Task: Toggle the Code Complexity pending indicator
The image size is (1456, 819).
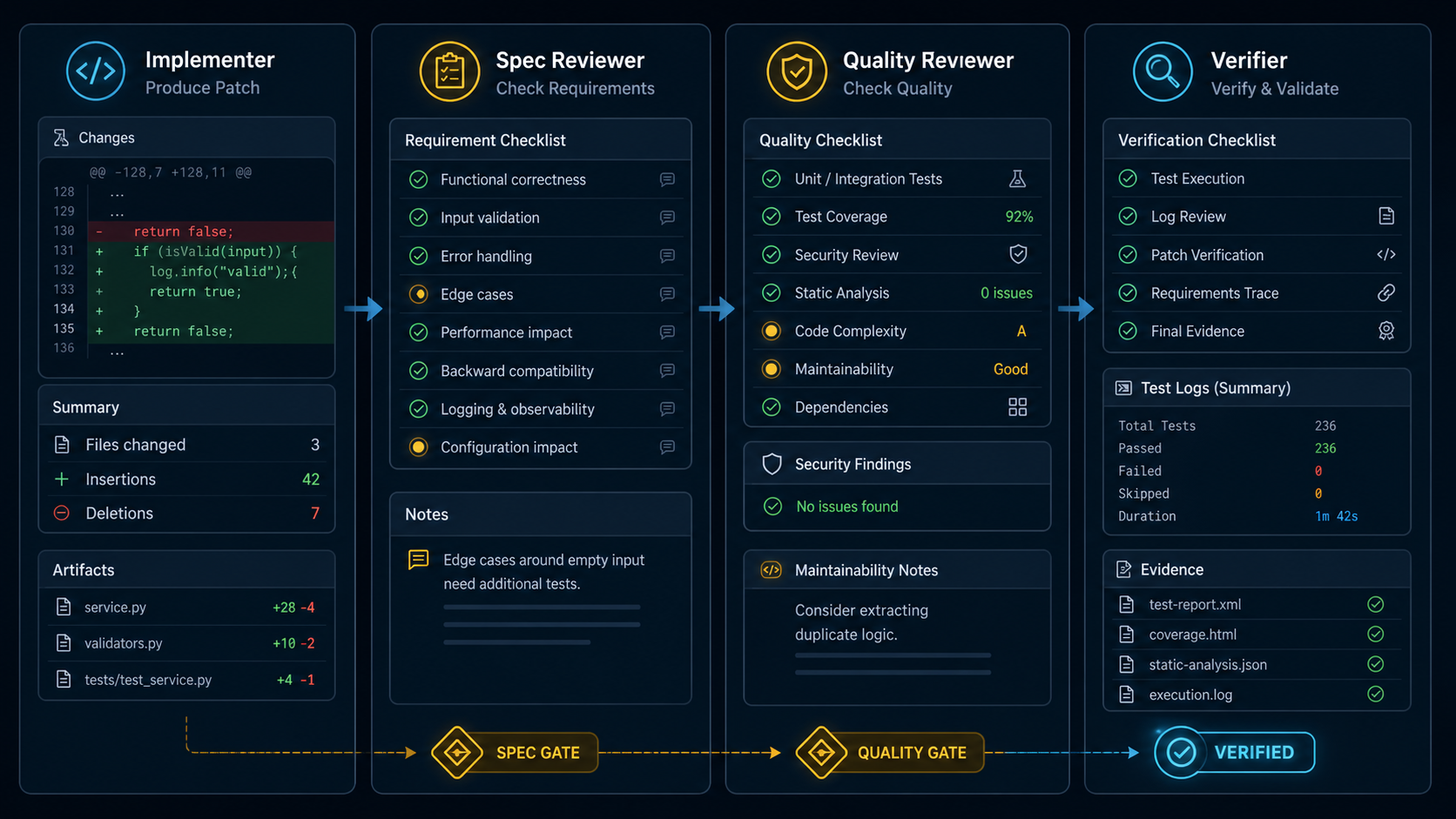Action: 772,331
